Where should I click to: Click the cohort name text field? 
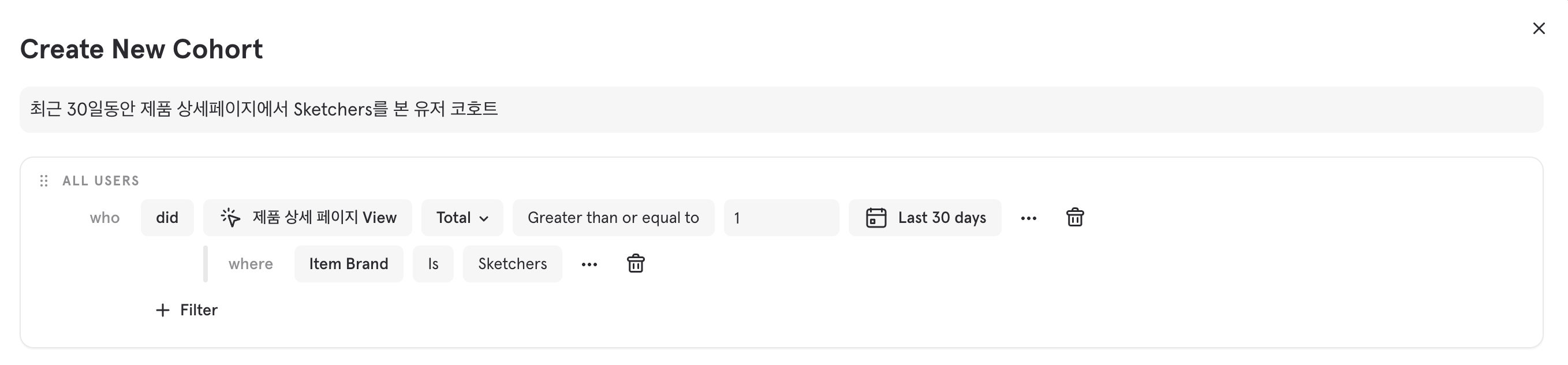pyautogui.click(x=781, y=110)
